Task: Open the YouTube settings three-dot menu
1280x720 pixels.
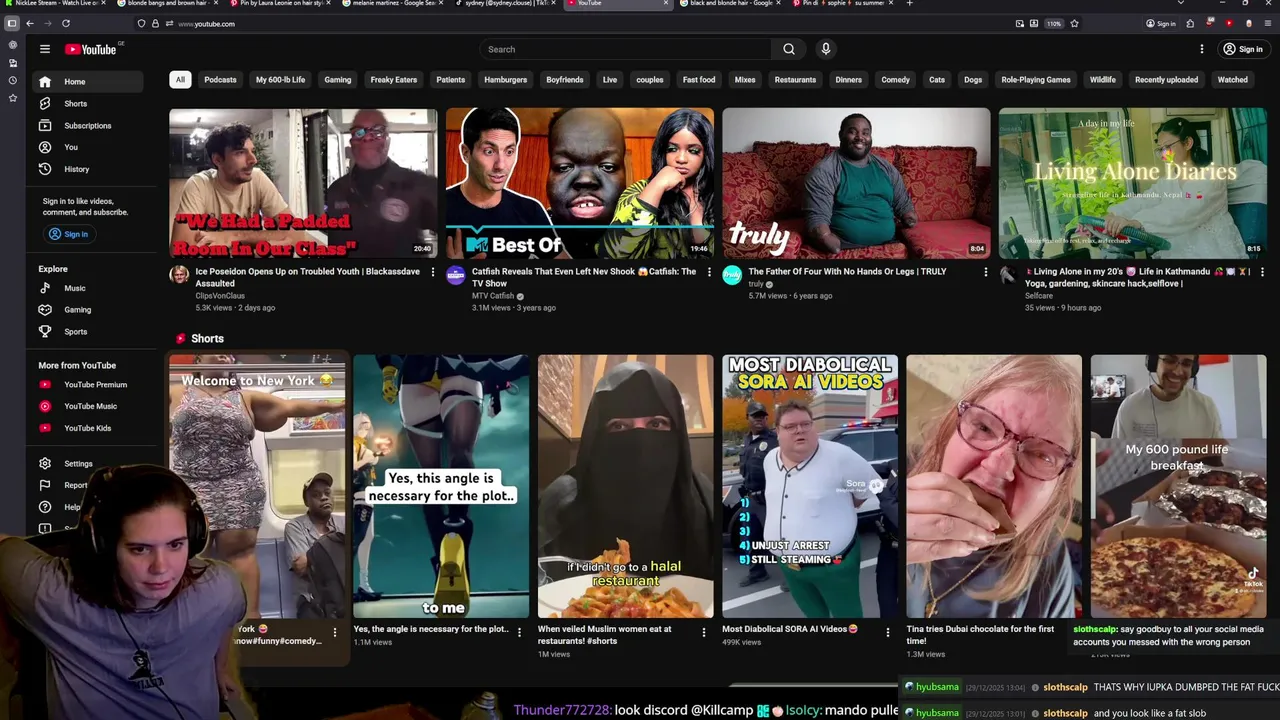Action: (1202, 49)
